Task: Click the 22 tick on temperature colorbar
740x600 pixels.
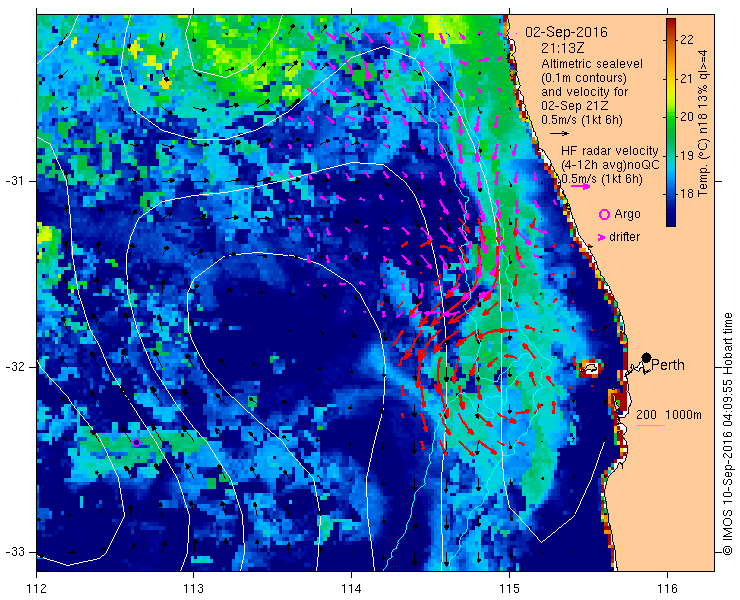Action: click(687, 39)
